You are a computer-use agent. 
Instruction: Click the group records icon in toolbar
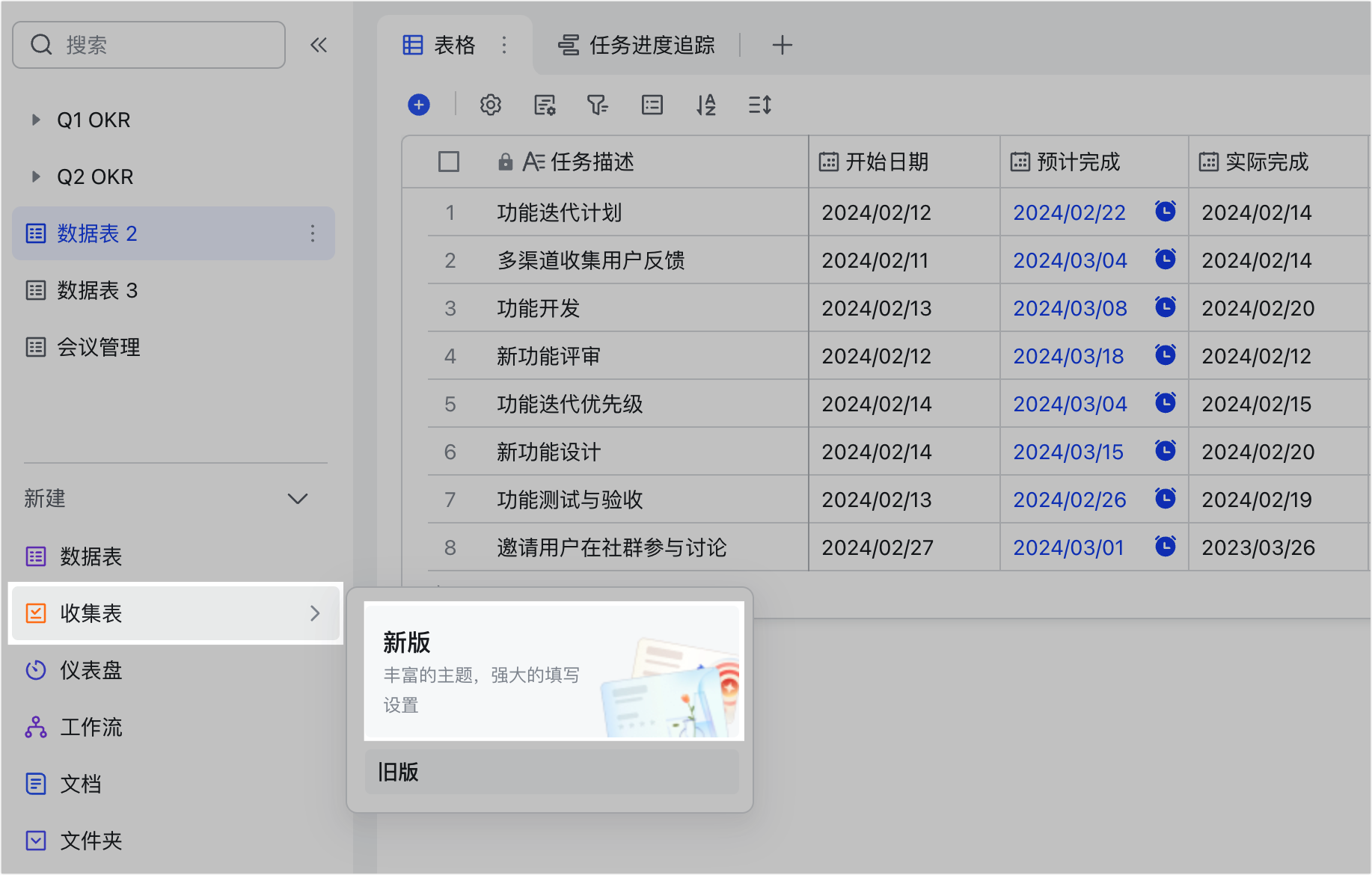[652, 105]
